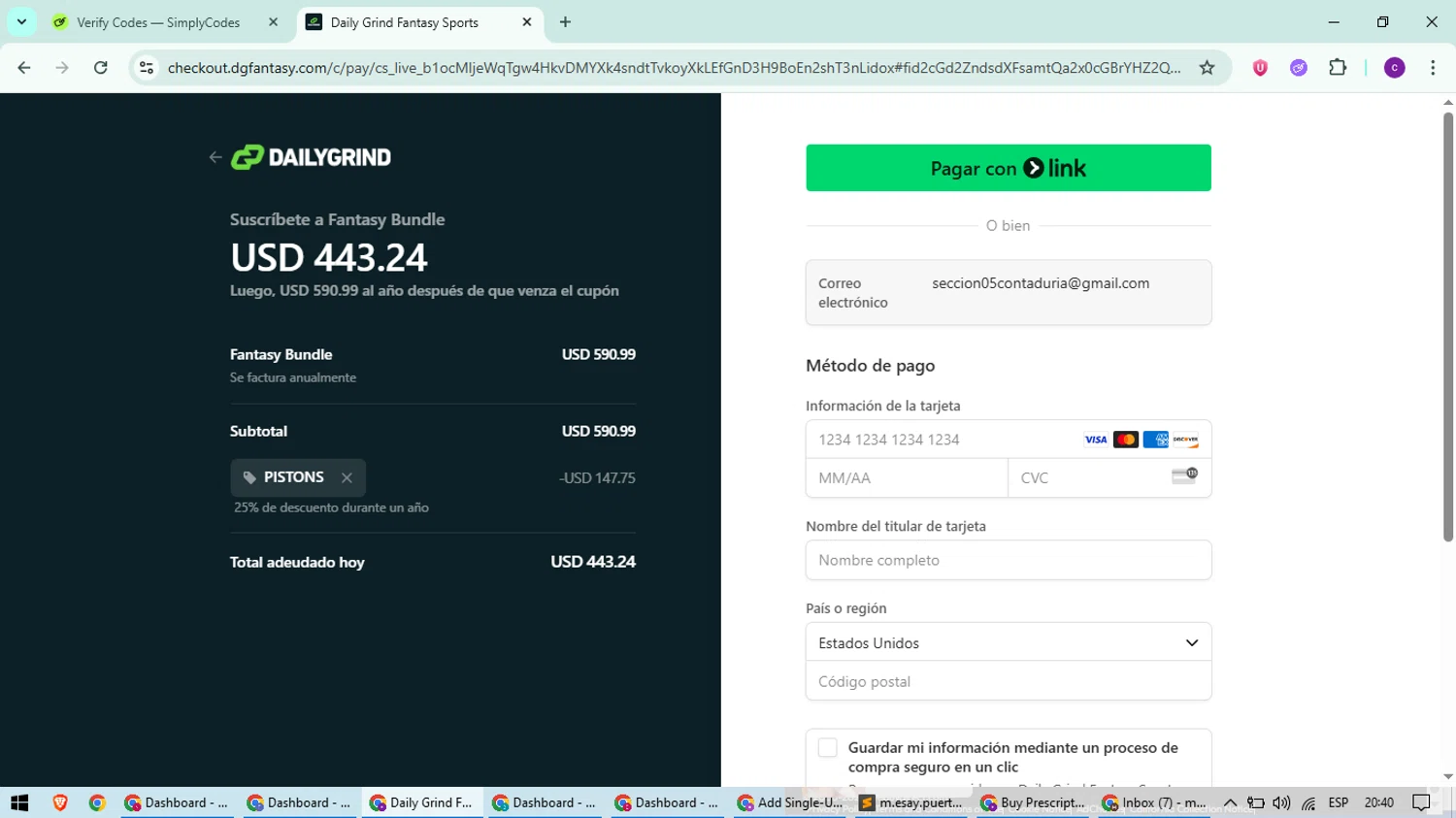Image resolution: width=1456 pixels, height=818 pixels.
Task: Close the Verify Codes — SimplyCodes tab
Action: [273, 22]
